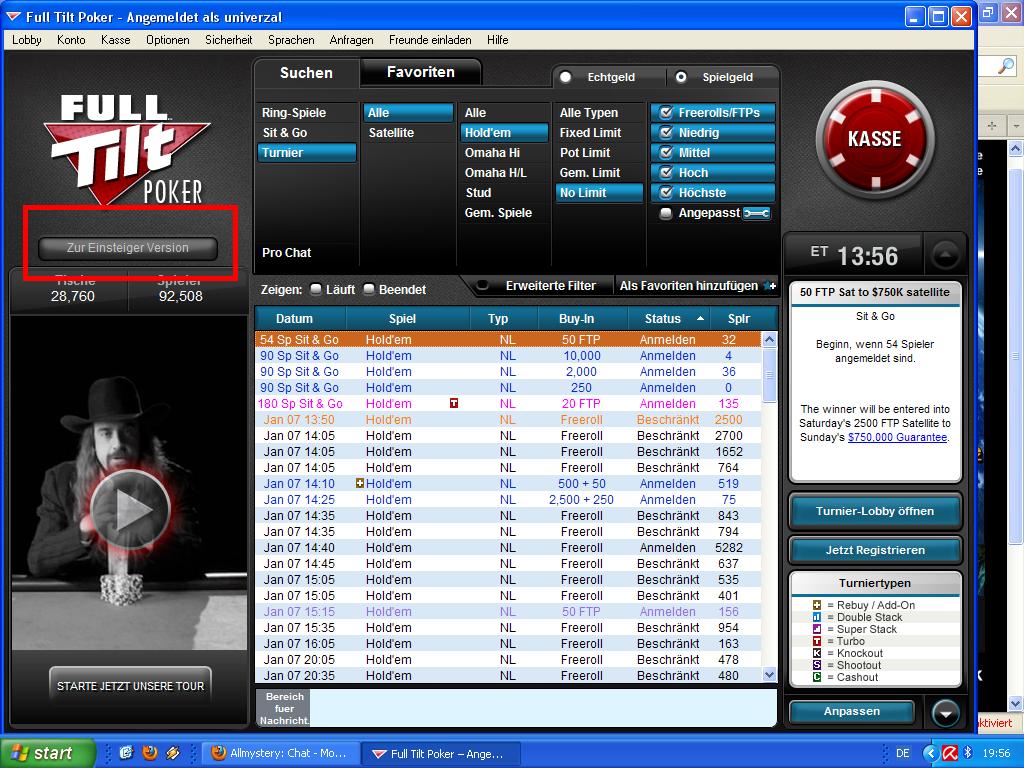Viewport: 1024px width, 768px height.
Task: Click the Turbo icon on the 180 Sp Sit & Go row
Action: (454, 404)
